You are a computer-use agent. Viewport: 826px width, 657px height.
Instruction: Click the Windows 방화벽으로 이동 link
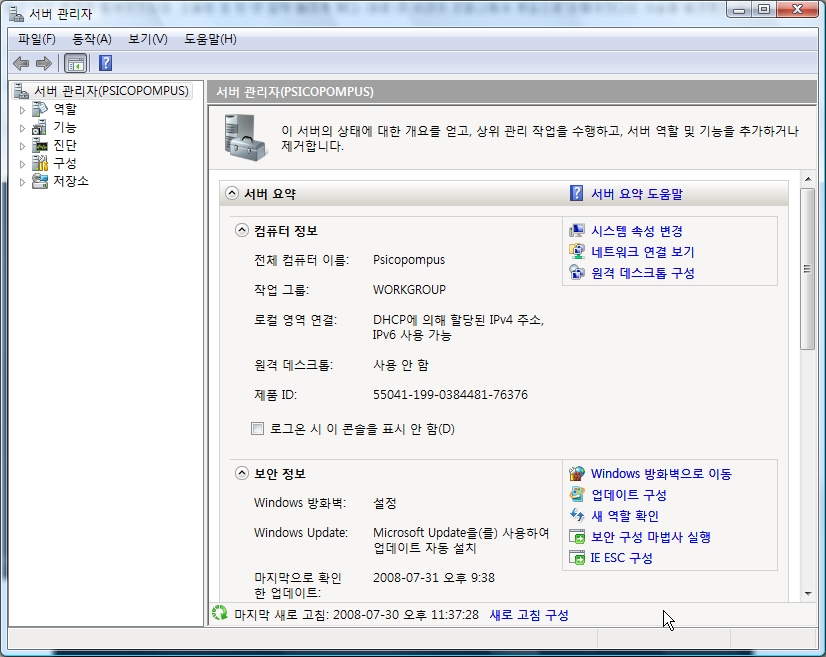661,474
